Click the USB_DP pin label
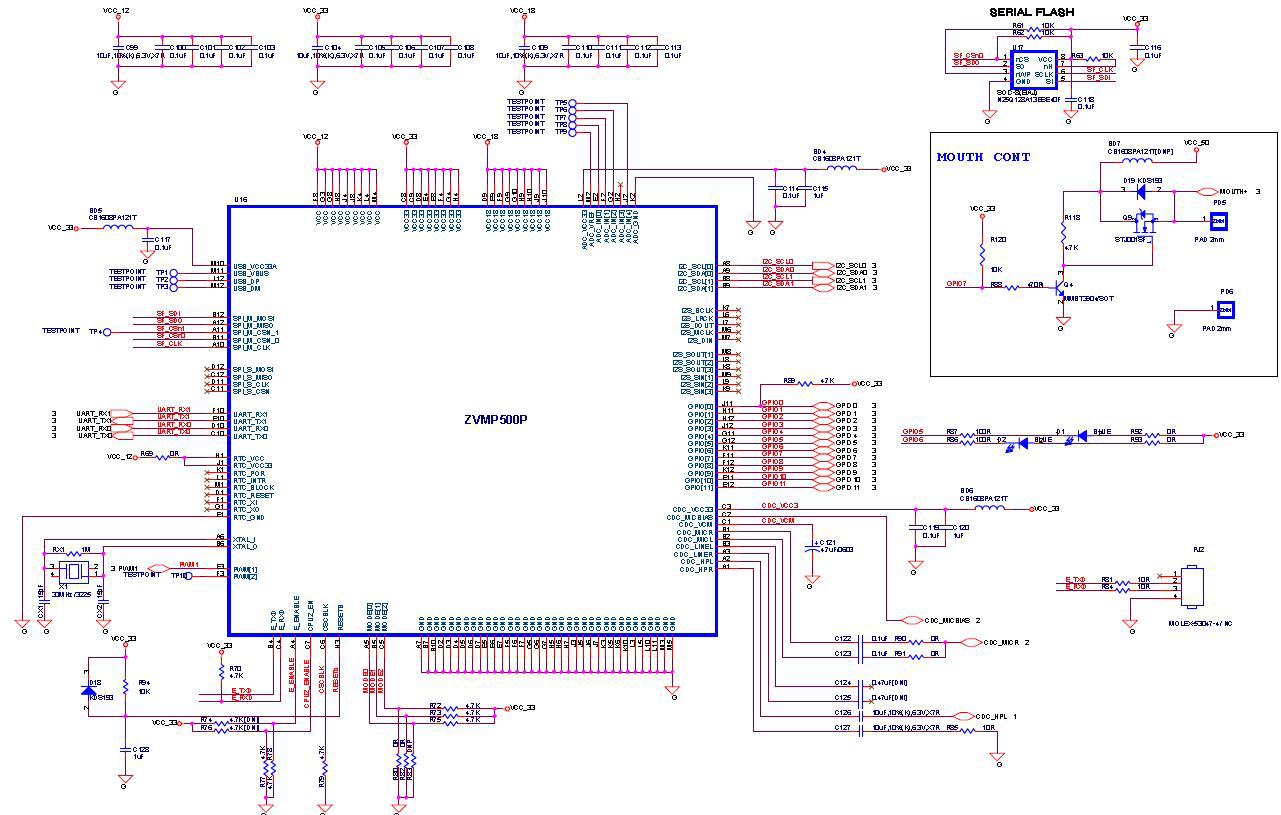1281x815 pixels. pyautogui.click(x=248, y=279)
